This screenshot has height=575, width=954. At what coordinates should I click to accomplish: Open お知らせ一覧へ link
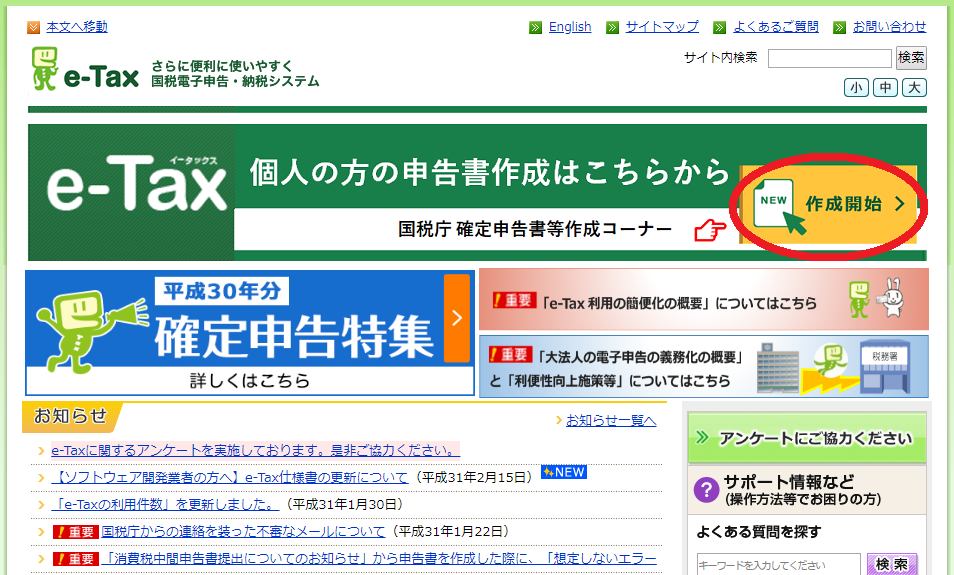(x=611, y=420)
